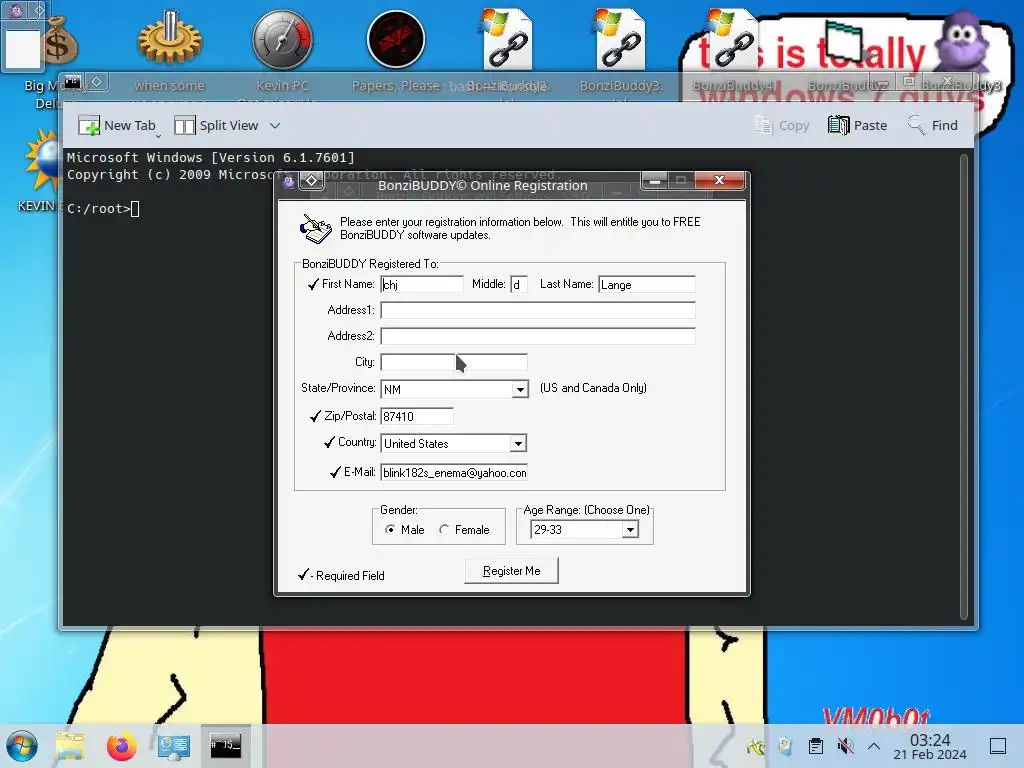Click into the Address1 field
This screenshot has width=1024, height=768.
tap(537, 310)
